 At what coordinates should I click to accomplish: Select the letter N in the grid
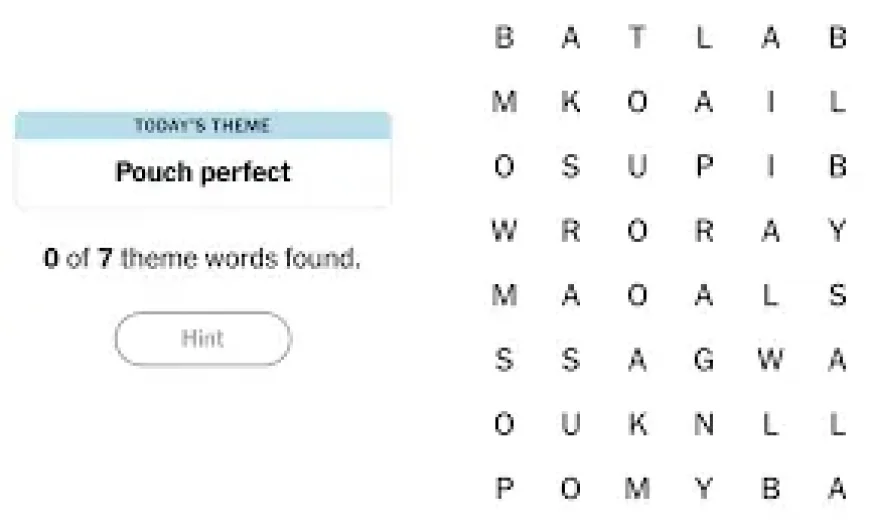coord(704,425)
